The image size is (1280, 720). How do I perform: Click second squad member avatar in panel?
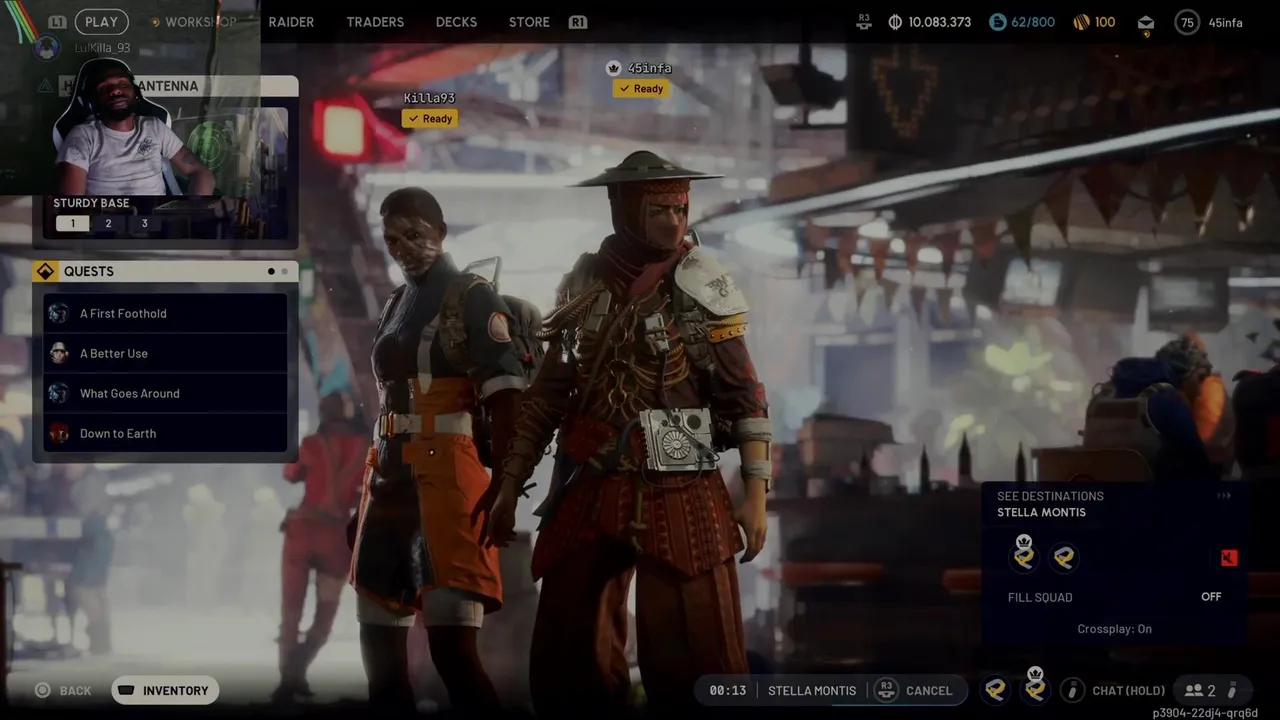coord(1064,558)
